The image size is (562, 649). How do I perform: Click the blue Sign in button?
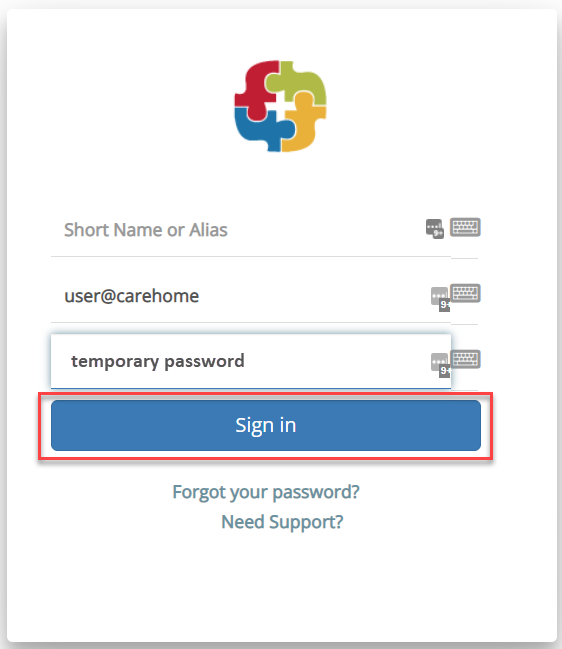[x=266, y=425]
